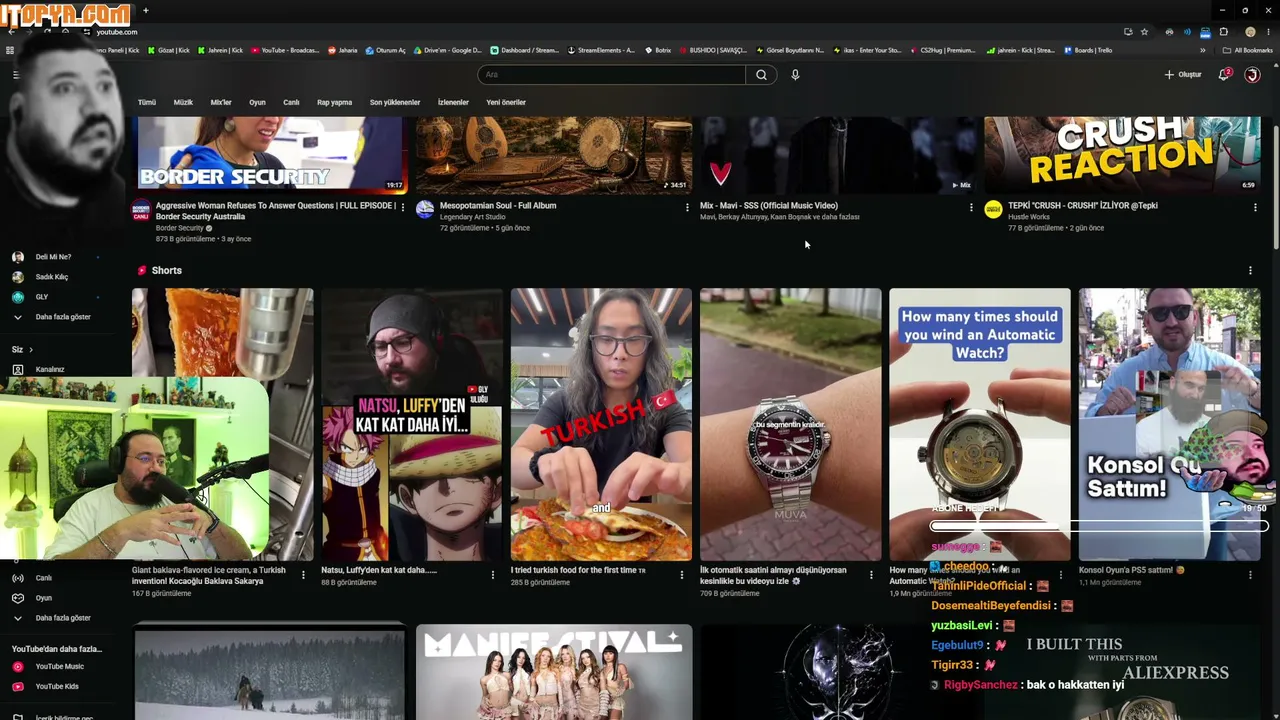The image size is (1280, 720).
Task: Play the Natsu vs Luffy short thumbnail
Action: [x=412, y=425]
